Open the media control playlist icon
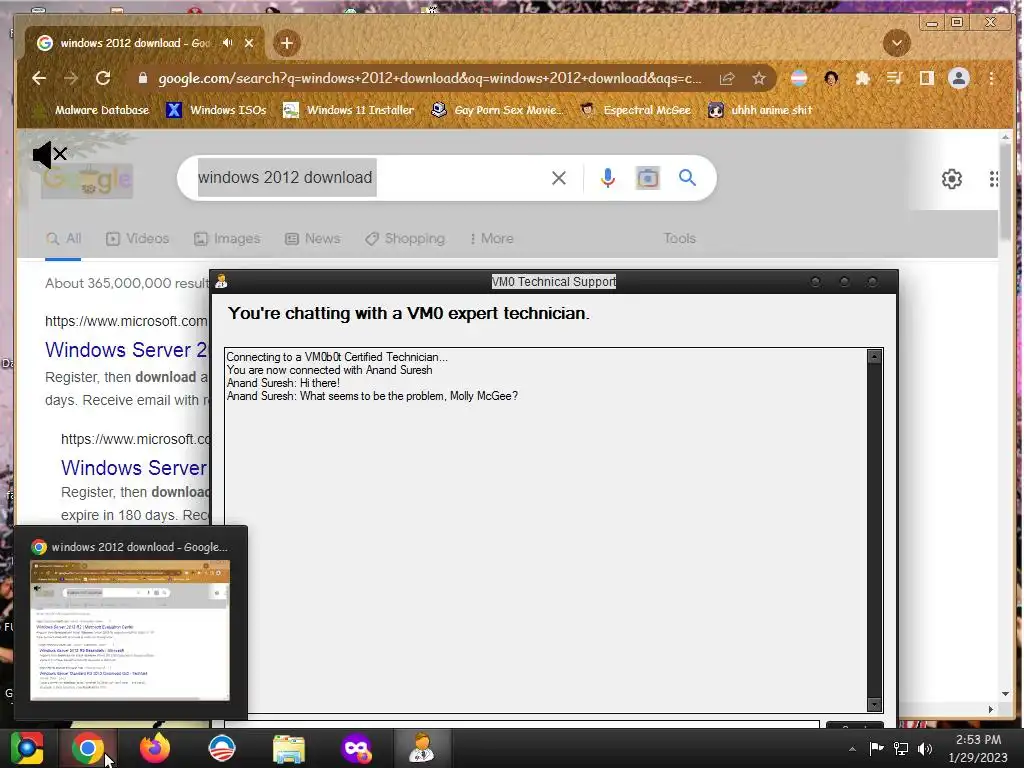This screenshot has width=1024, height=768. click(895, 78)
